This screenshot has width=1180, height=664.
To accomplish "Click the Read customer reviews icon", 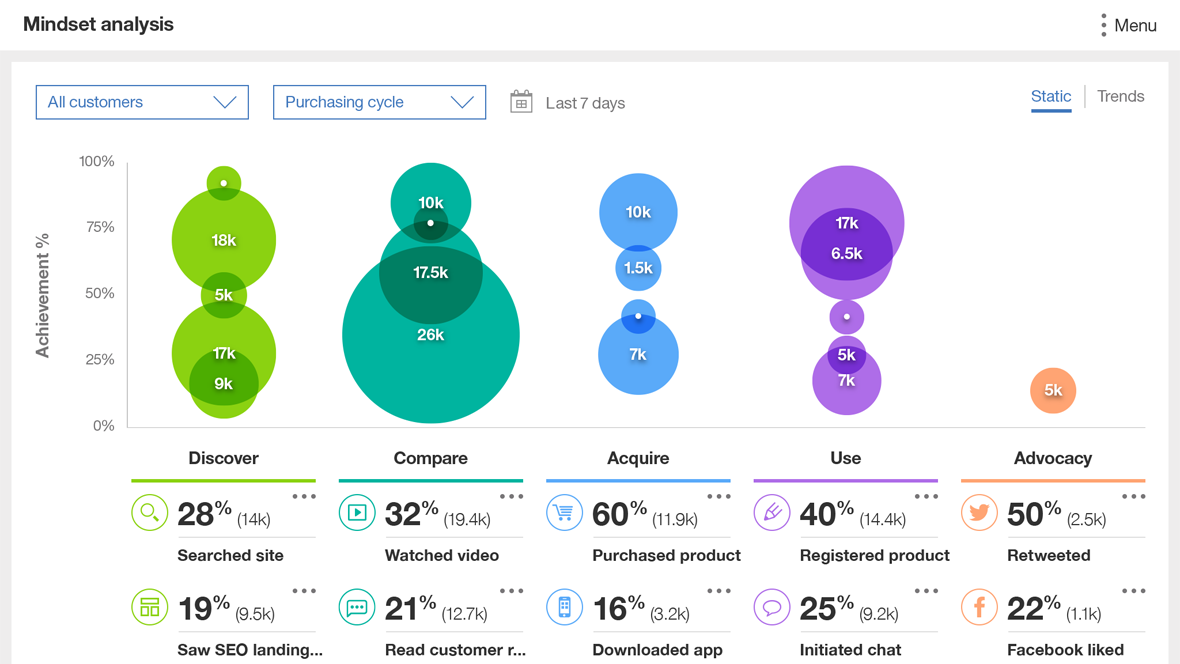I will pos(357,607).
